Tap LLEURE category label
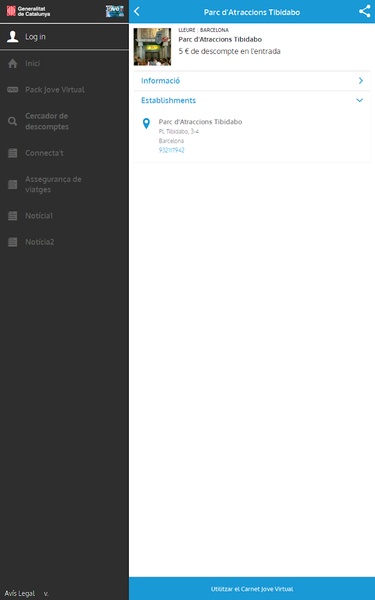375x600 pixels. (x=187, y=30)
